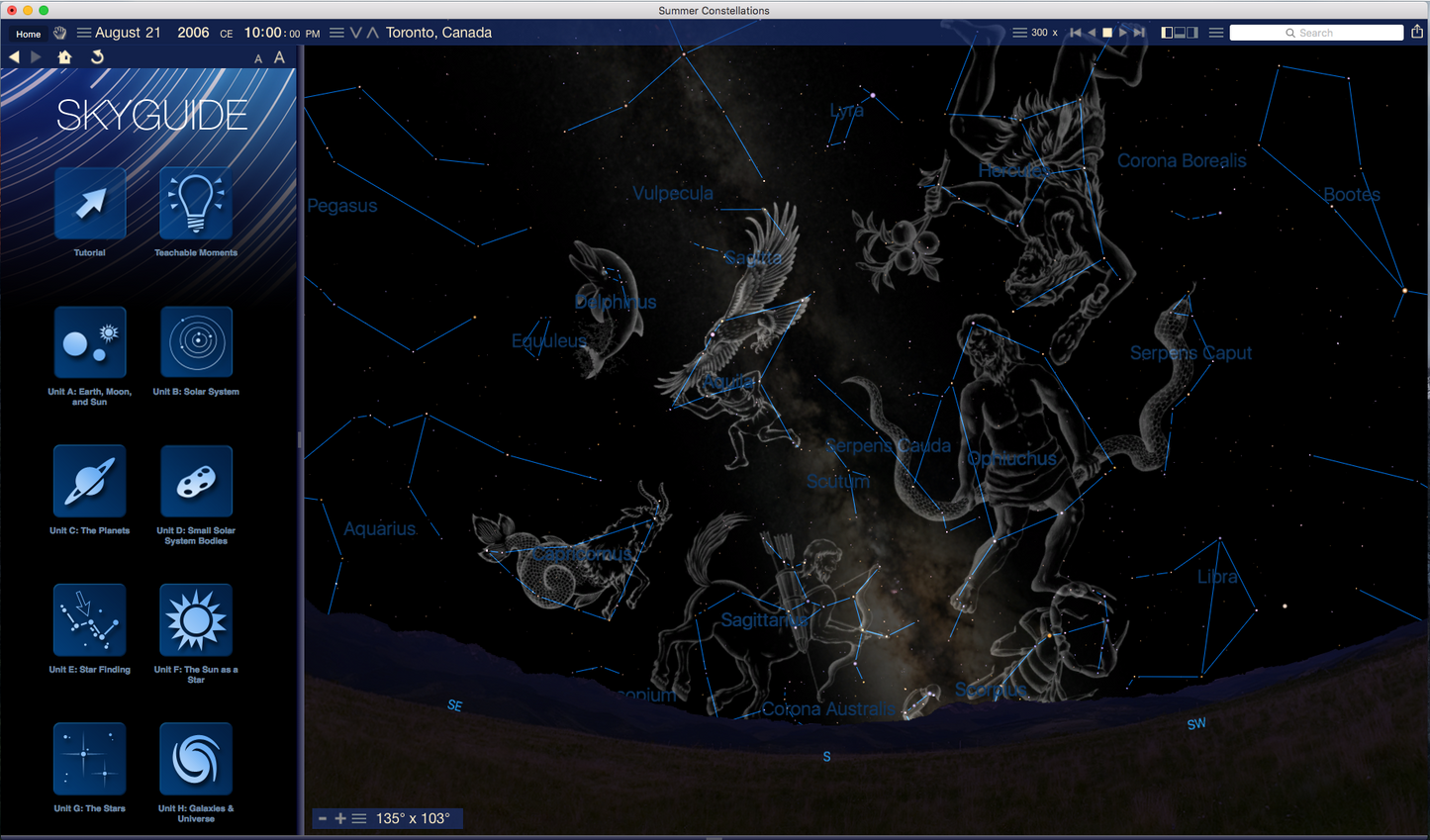Open the field of view menu beside 135° x 103°
This screenshot has width=1430, height=840.
[x=359, y=818]
